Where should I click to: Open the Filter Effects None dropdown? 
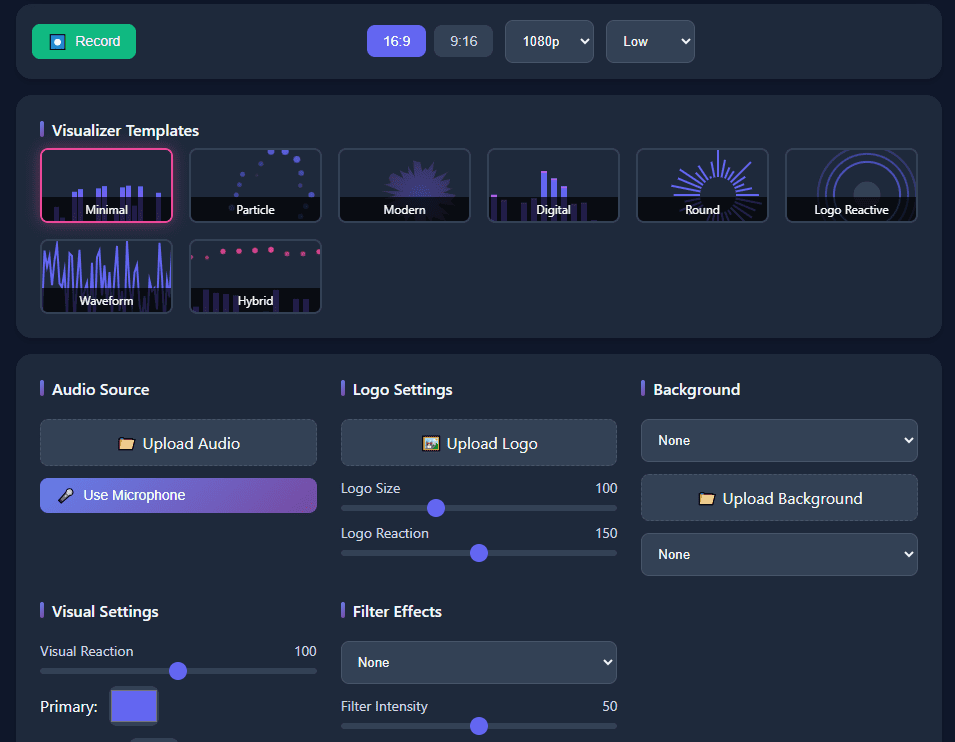click(x=478, y=662)
